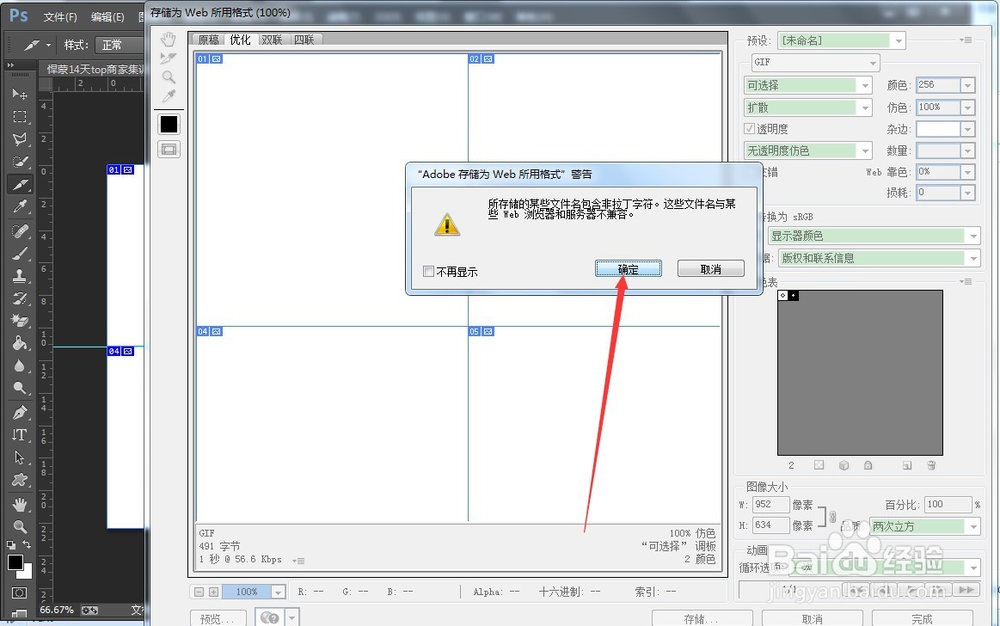Select the Path Selection tool
Image resolution: width=1000 pixels, height=626 pixels.
[20, 457]
